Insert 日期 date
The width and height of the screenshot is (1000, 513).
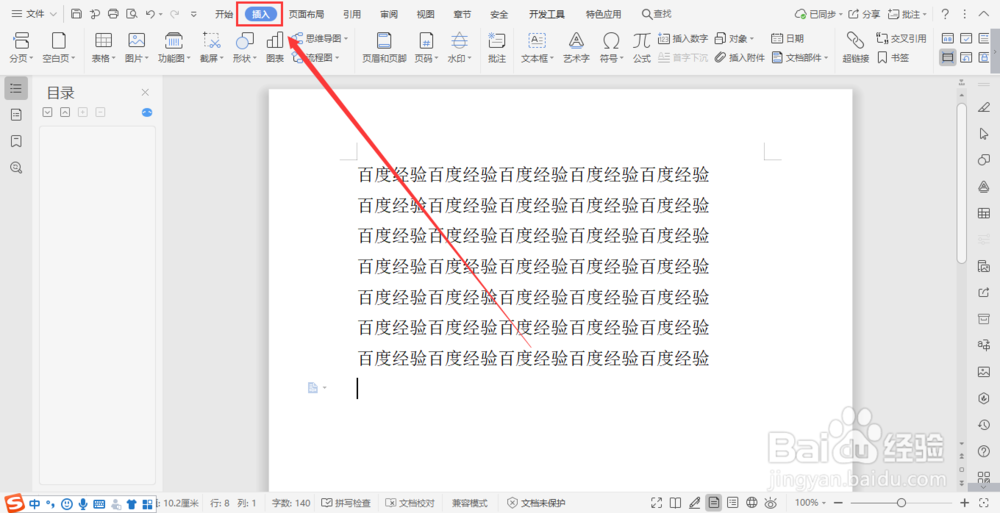pos(787,38)
